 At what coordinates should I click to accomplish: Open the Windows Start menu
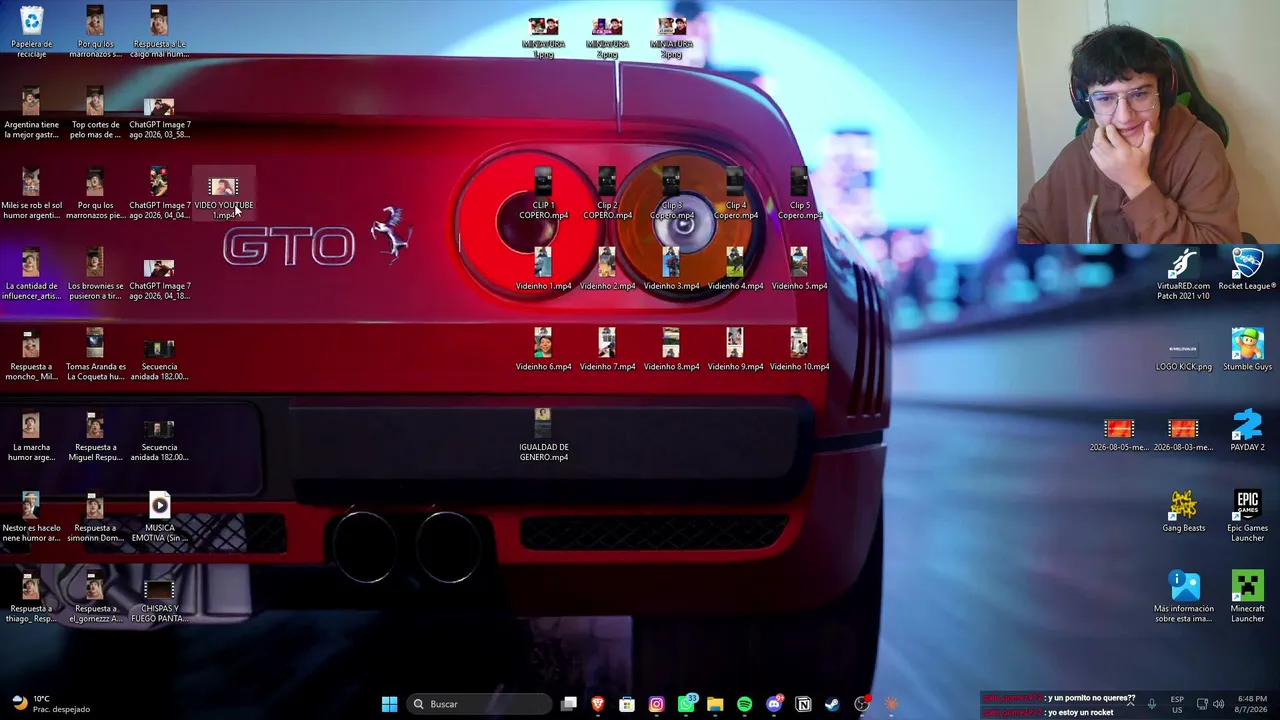[x=390, y=704]
